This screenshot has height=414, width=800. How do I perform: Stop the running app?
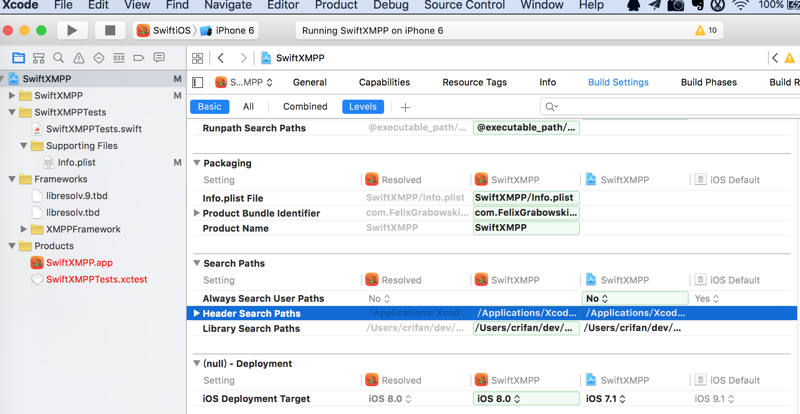110,30
